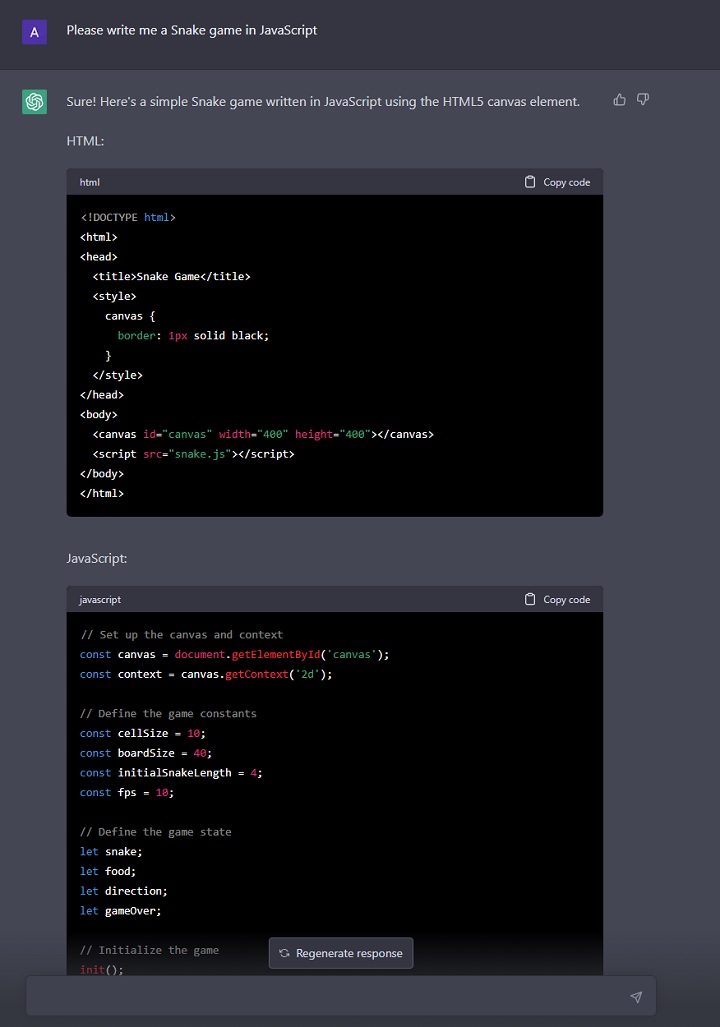Copy code from the html block

pyautogui.click(x=557, y=182)
